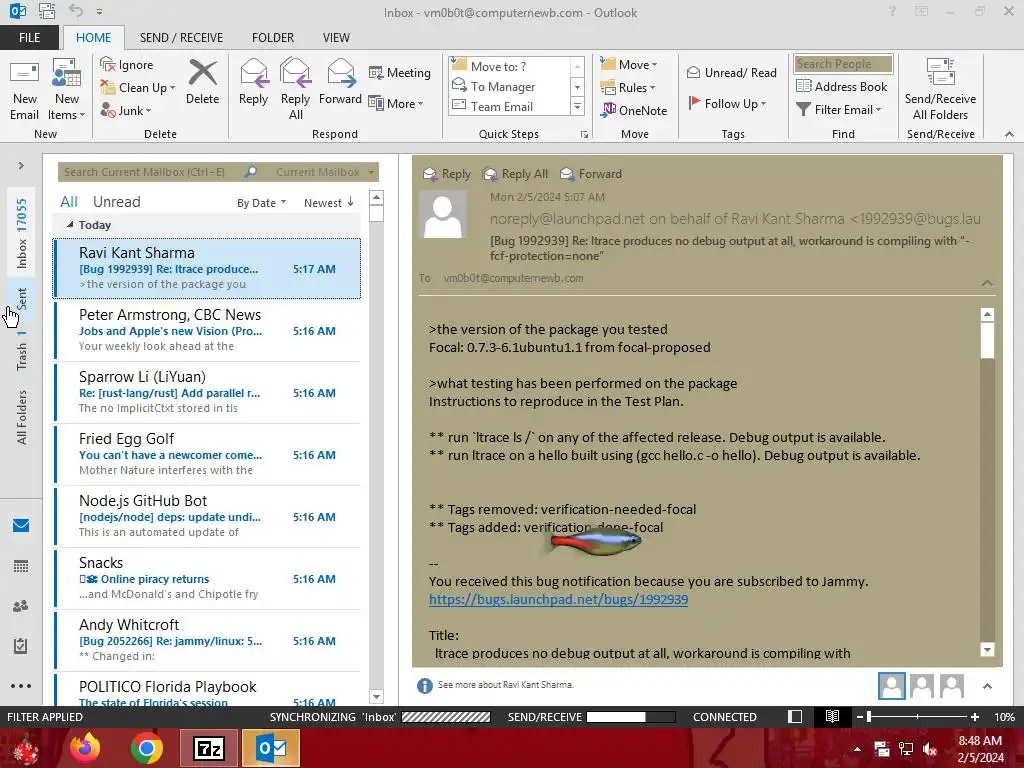Viewport: 1024px width, 768px height.
Task: Switch to Calendar view
Action: click(x=21, y=566)
